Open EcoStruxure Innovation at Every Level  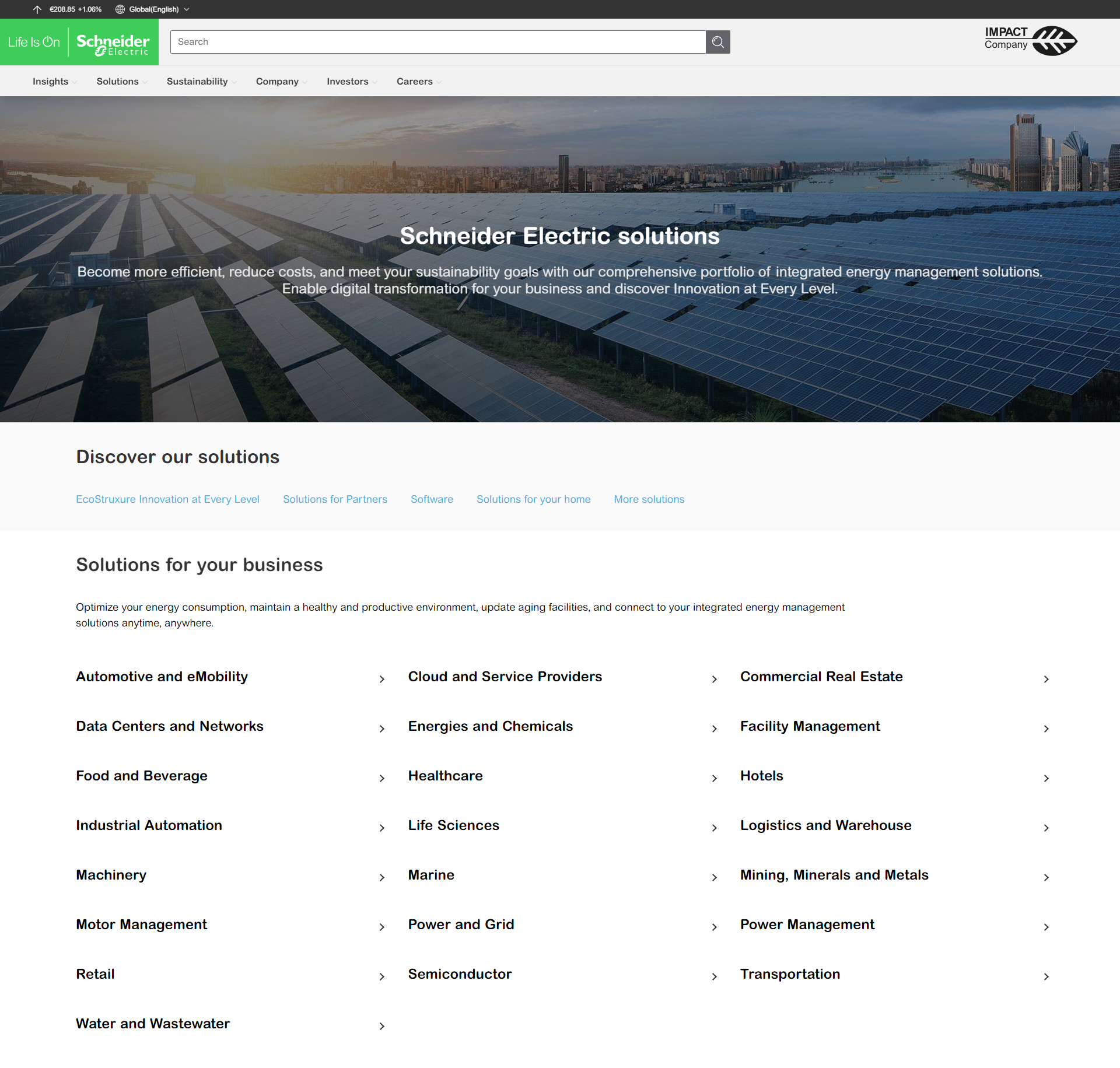(x=167, y=499)
